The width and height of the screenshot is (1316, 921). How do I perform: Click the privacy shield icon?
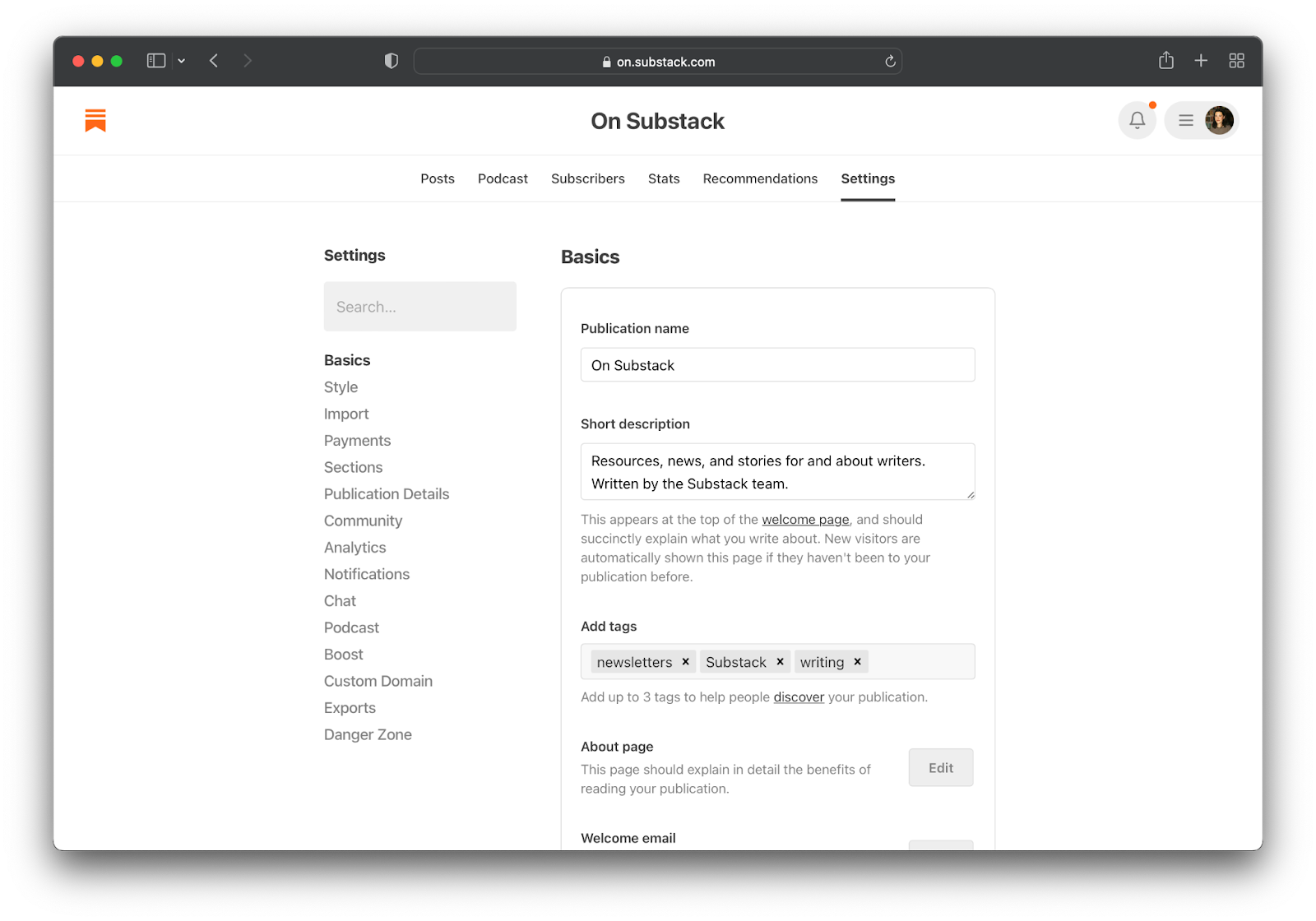(392, 61)
